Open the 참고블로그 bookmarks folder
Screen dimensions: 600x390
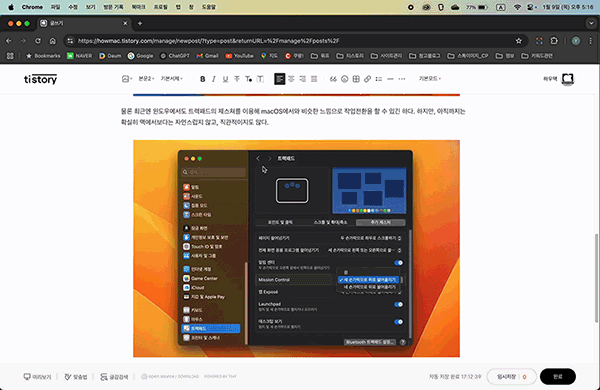(x=424, y=56)
